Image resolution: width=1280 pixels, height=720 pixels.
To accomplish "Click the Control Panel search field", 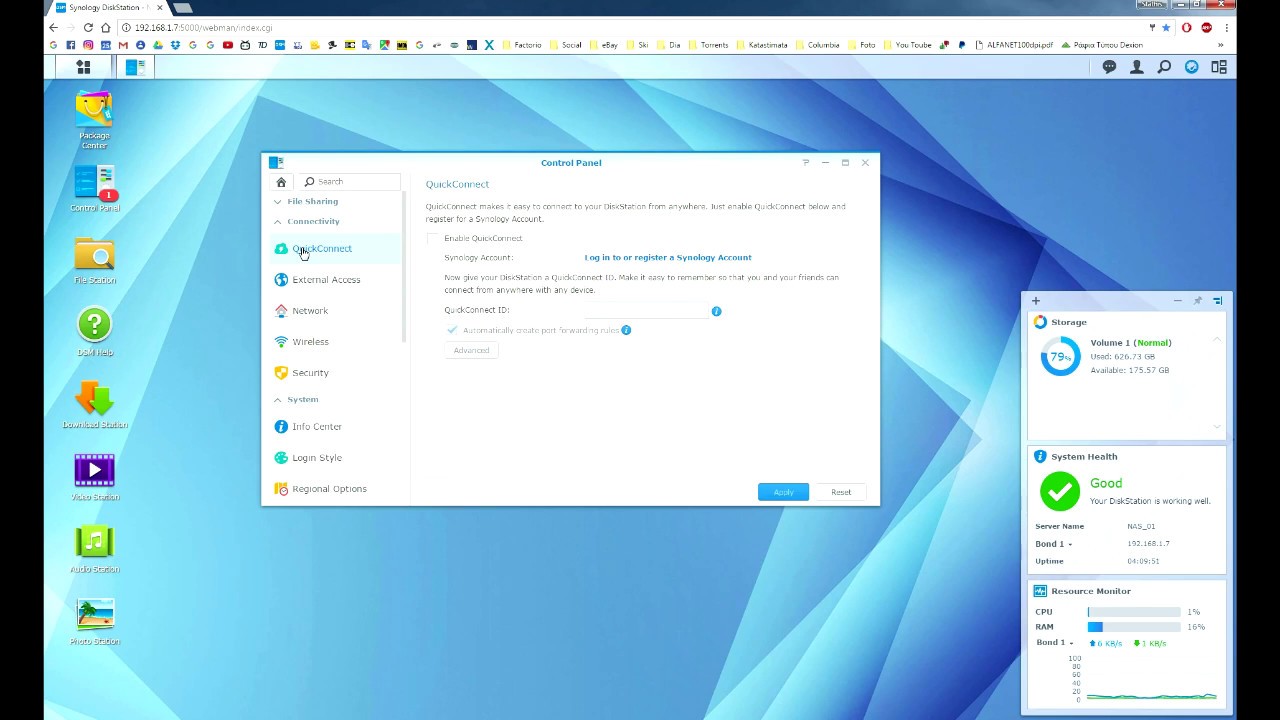I will point(351,182).
